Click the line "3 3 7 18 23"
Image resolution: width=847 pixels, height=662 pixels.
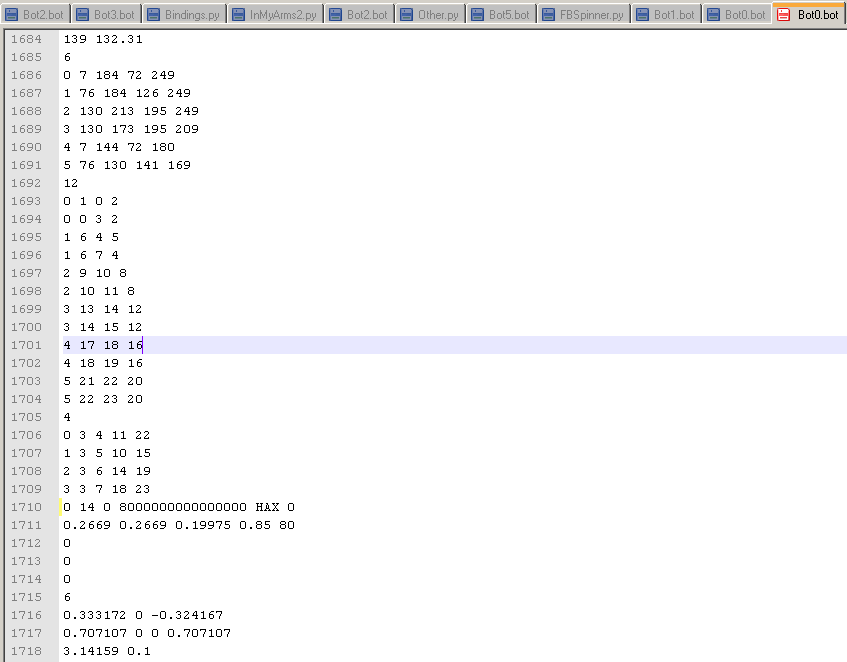[107, 489]
